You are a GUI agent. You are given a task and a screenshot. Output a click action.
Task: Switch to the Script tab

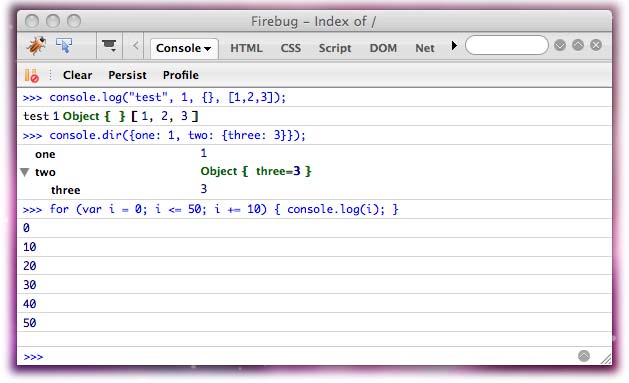coord(335,48)
